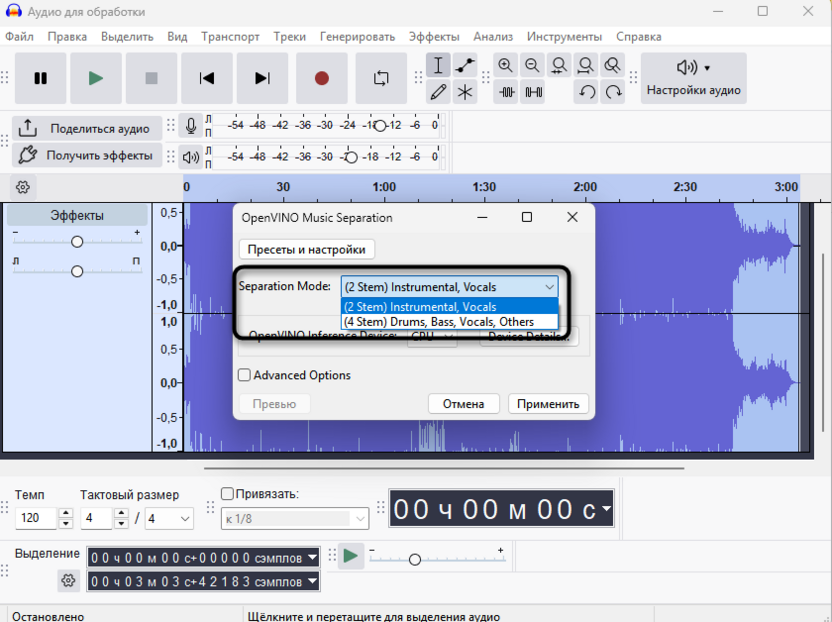The width and height of the screenshot is (832, 622).
Task: Click Share Audio (Поделиться аудио) button
Action: (x=87, y=128)
